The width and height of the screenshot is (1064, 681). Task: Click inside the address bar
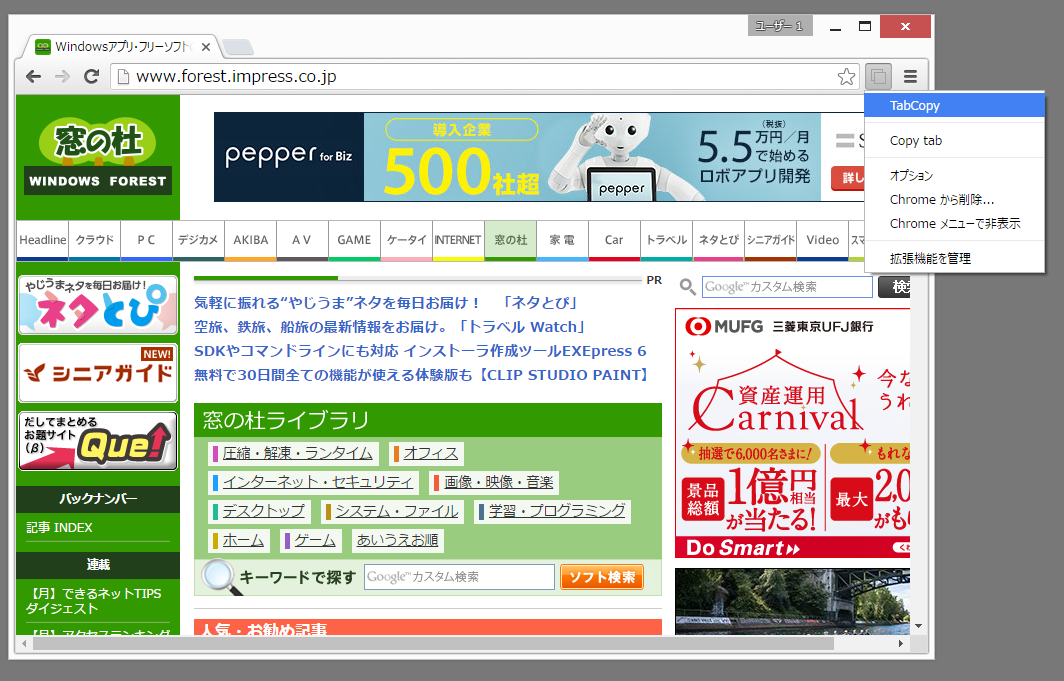point(400,76)
